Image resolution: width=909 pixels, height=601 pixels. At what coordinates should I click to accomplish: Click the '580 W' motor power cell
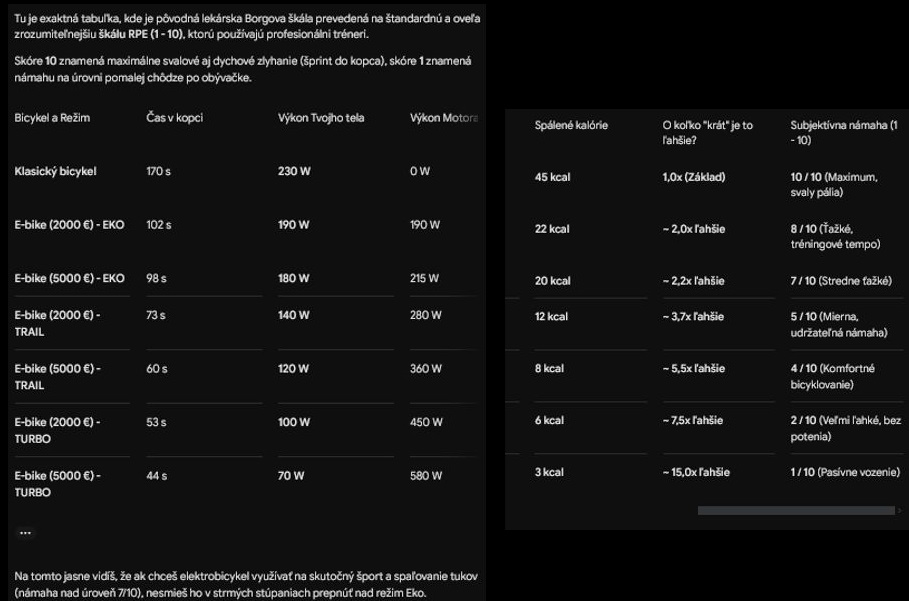pos(426,476)
